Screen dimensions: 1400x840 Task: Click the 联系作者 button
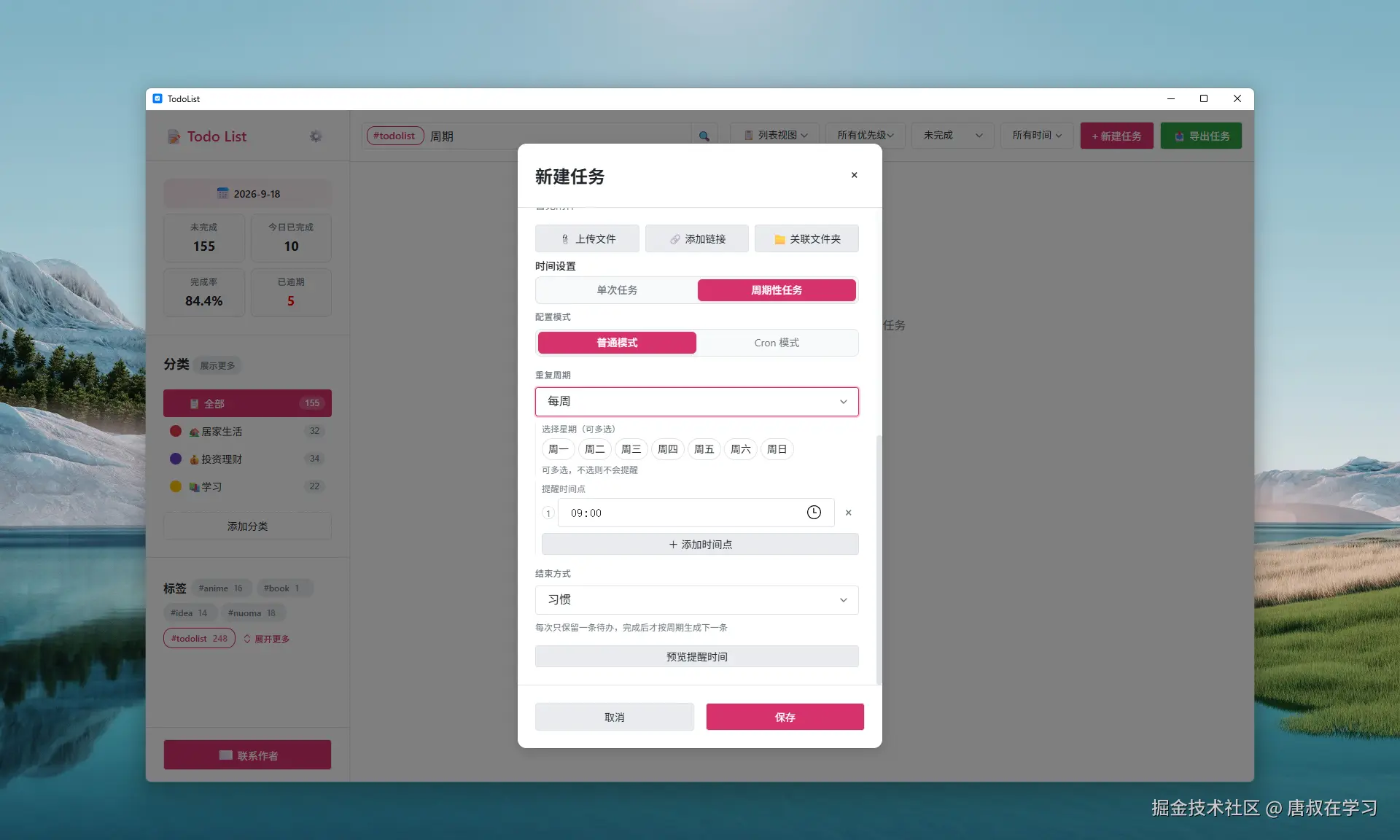click(247, 755)
